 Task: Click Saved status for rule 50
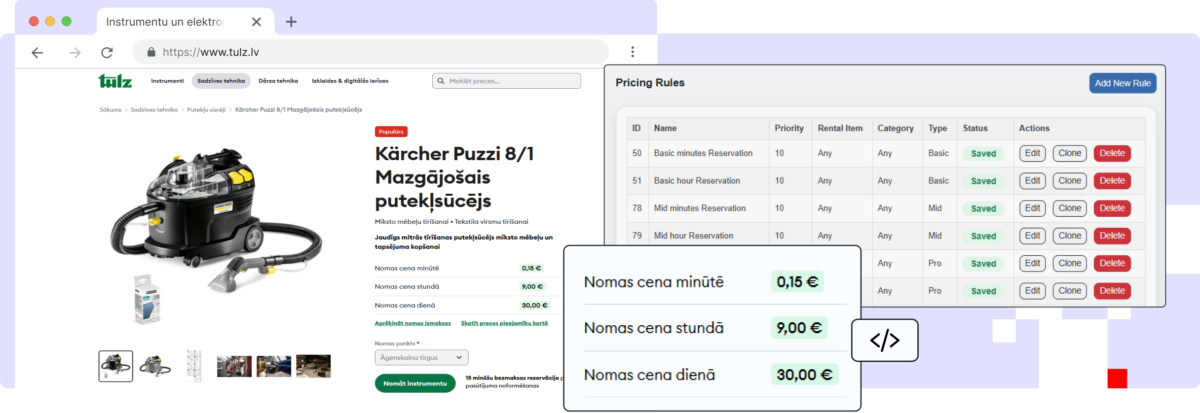tap(983, 154)
